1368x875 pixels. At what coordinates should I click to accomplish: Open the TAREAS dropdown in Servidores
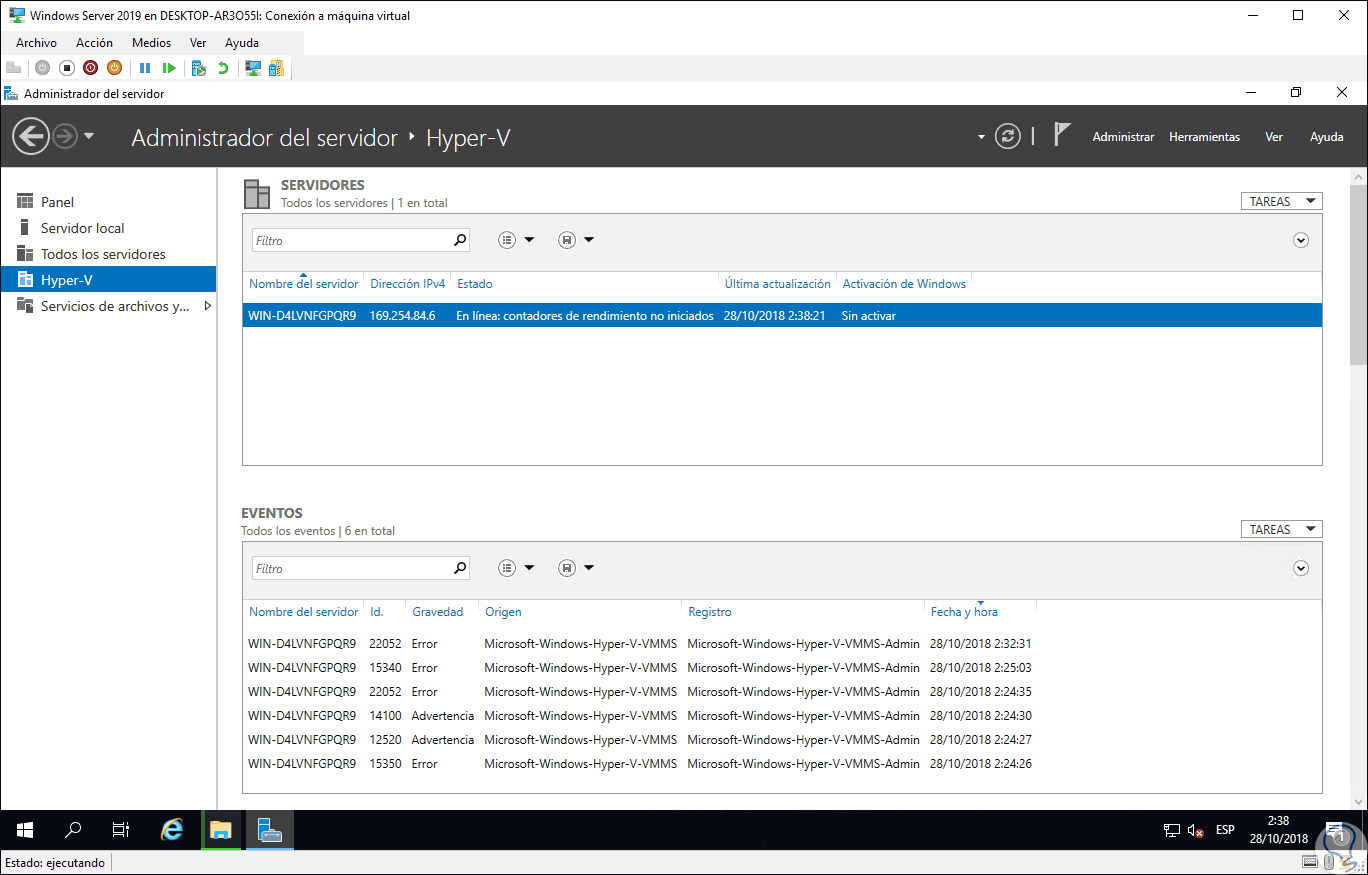click(1281, 201)
